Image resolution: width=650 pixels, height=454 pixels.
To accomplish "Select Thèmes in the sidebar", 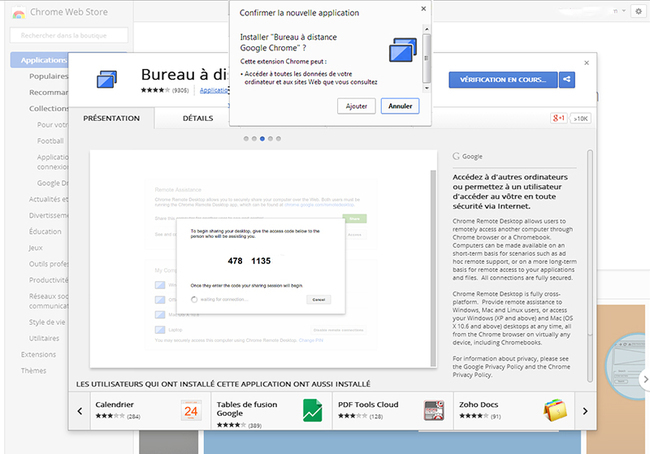I will coord(34,371).
